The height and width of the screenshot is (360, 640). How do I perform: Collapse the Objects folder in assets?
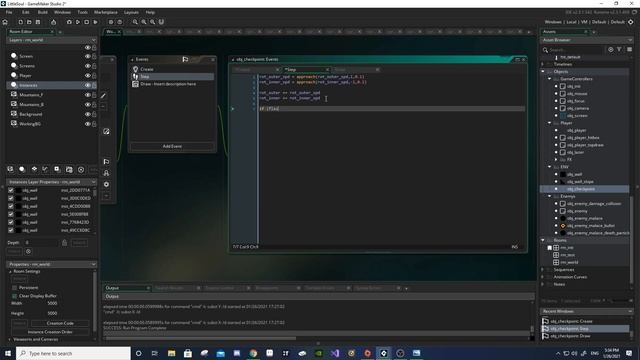pos(543,71)
